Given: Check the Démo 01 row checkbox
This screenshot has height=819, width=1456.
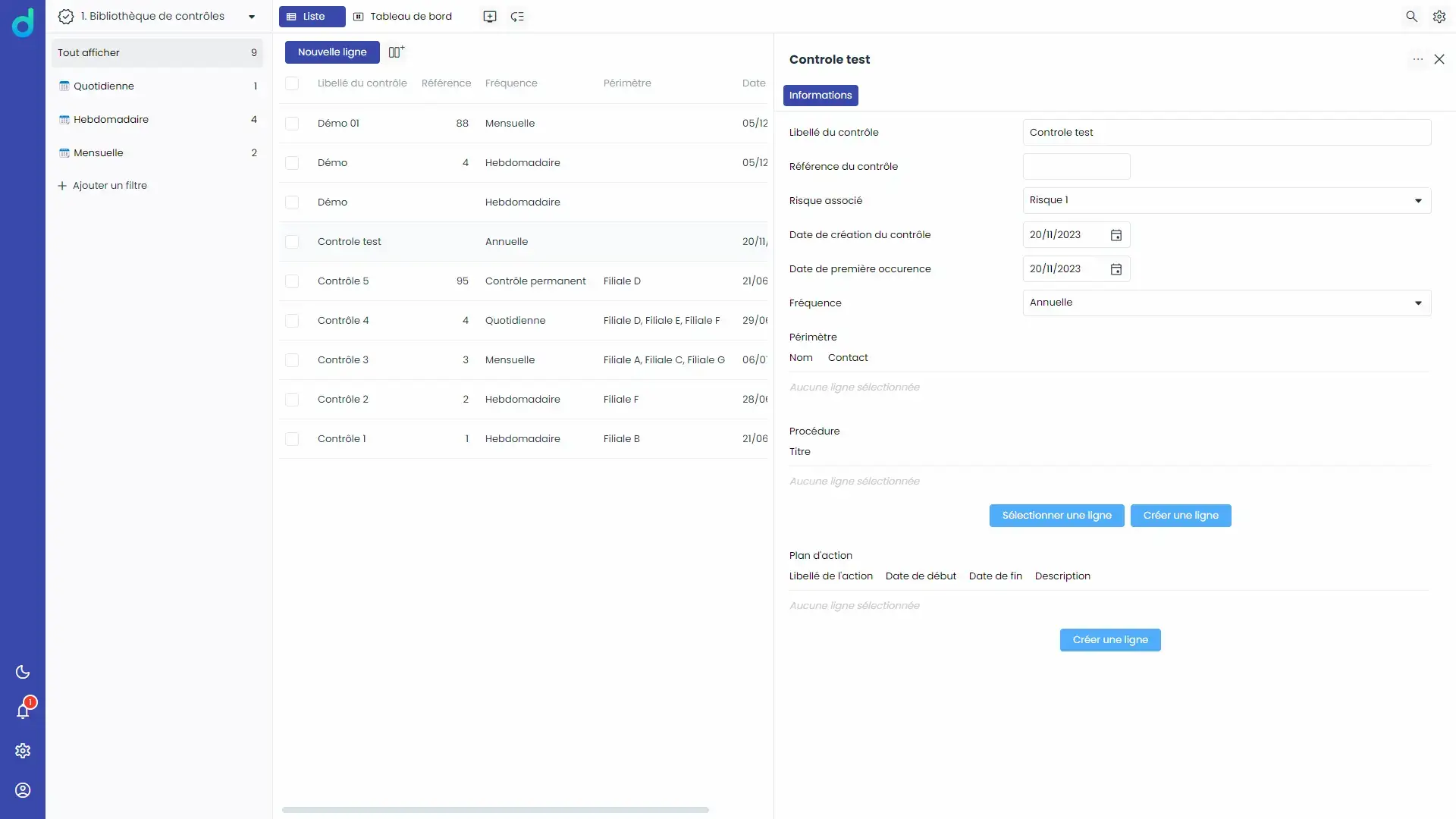Looking at the screenshot, I should 292,124.
